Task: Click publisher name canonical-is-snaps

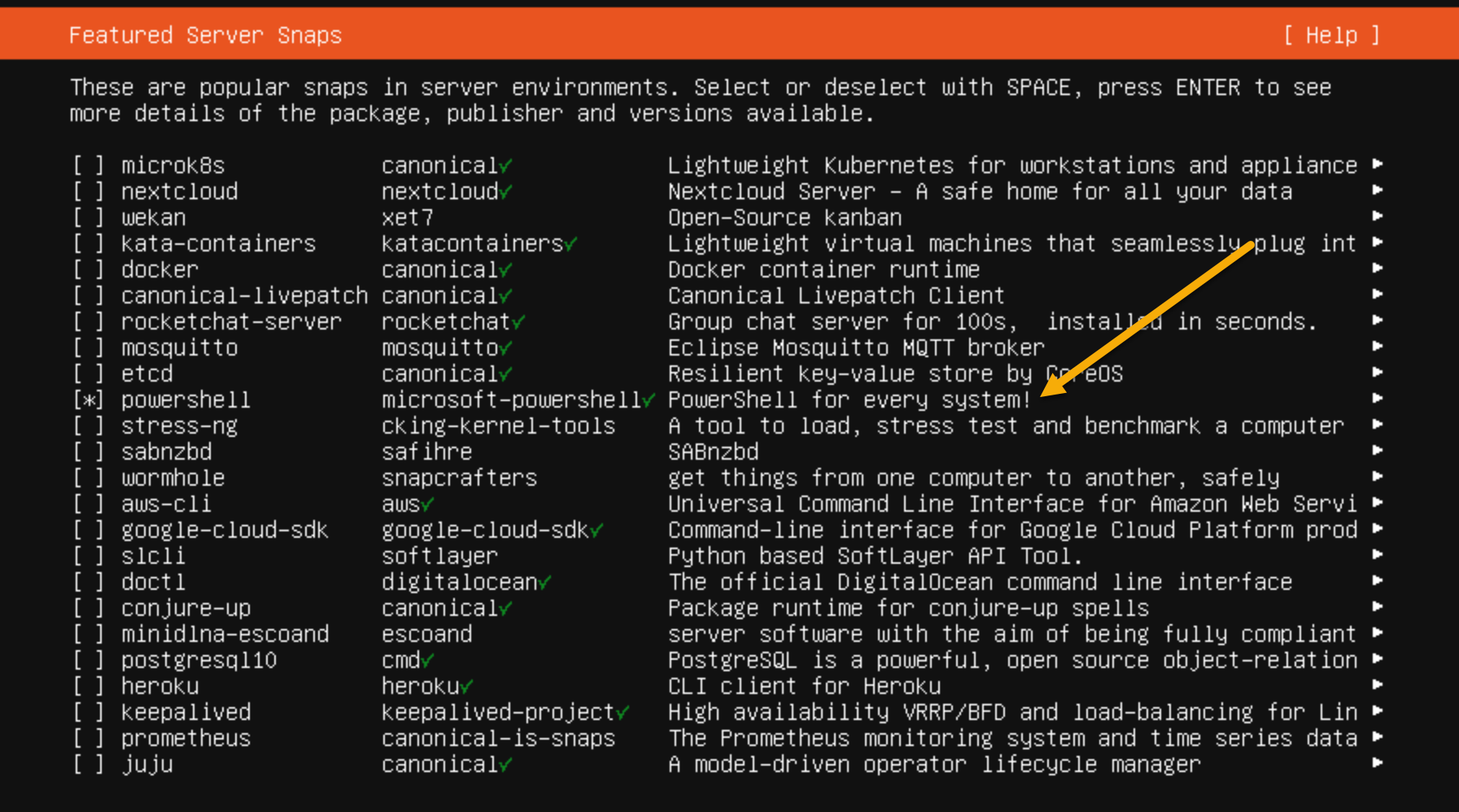Action: tap(499, 739)
